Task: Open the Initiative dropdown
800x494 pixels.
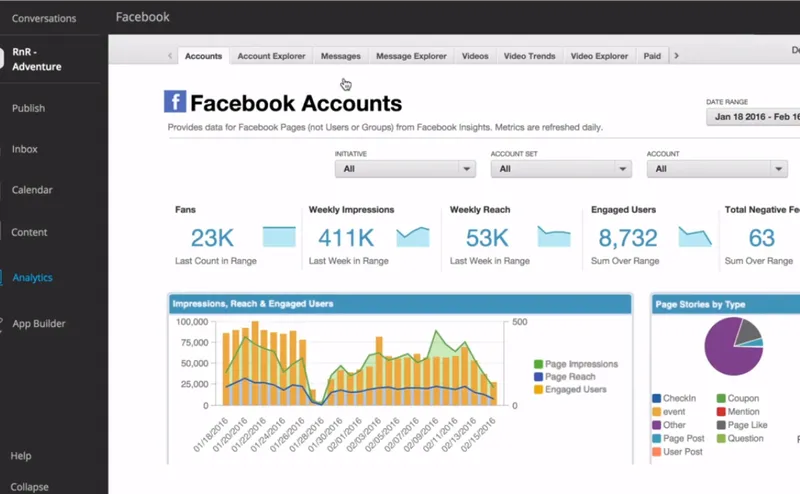Action: click(x=405, y=169)
